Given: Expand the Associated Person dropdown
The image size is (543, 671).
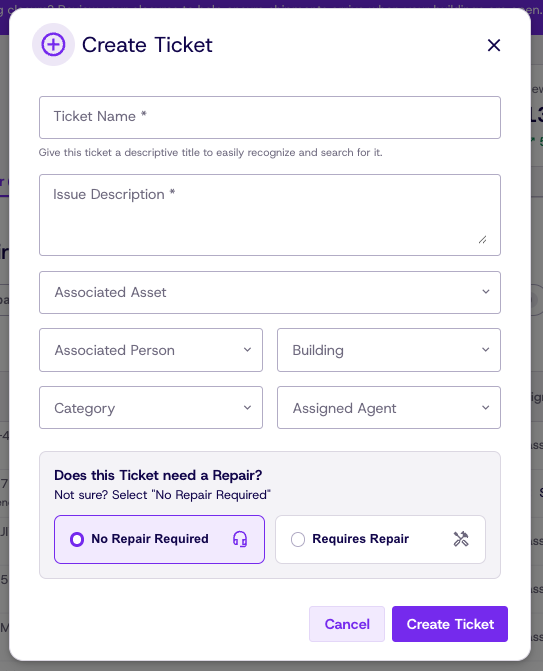Looking at the screenshot, I should click(x=151, y=350).
